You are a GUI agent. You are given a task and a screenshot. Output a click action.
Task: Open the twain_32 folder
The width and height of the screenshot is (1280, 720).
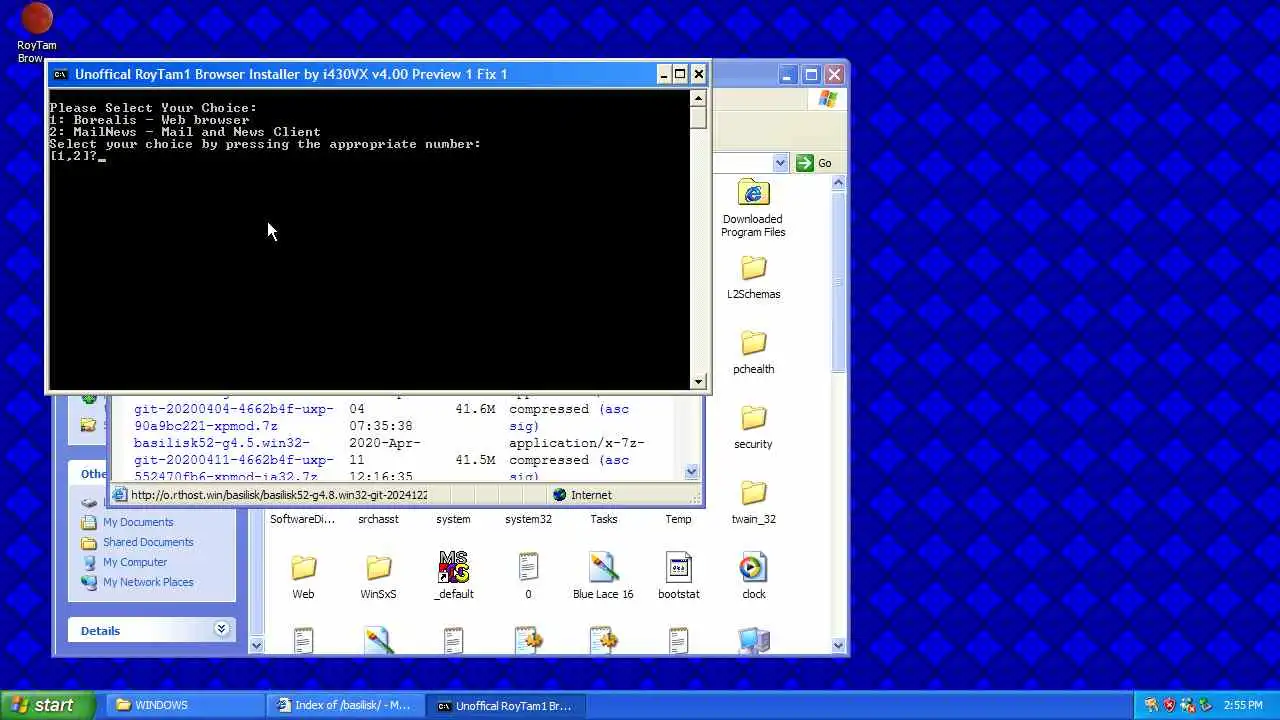coord(753,502)
